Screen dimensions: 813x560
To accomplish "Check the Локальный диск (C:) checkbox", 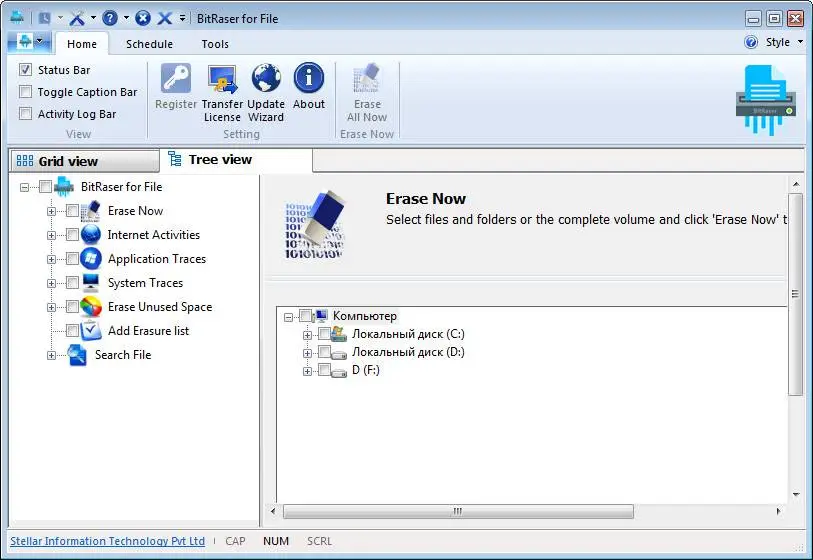I will coord(324,333).
